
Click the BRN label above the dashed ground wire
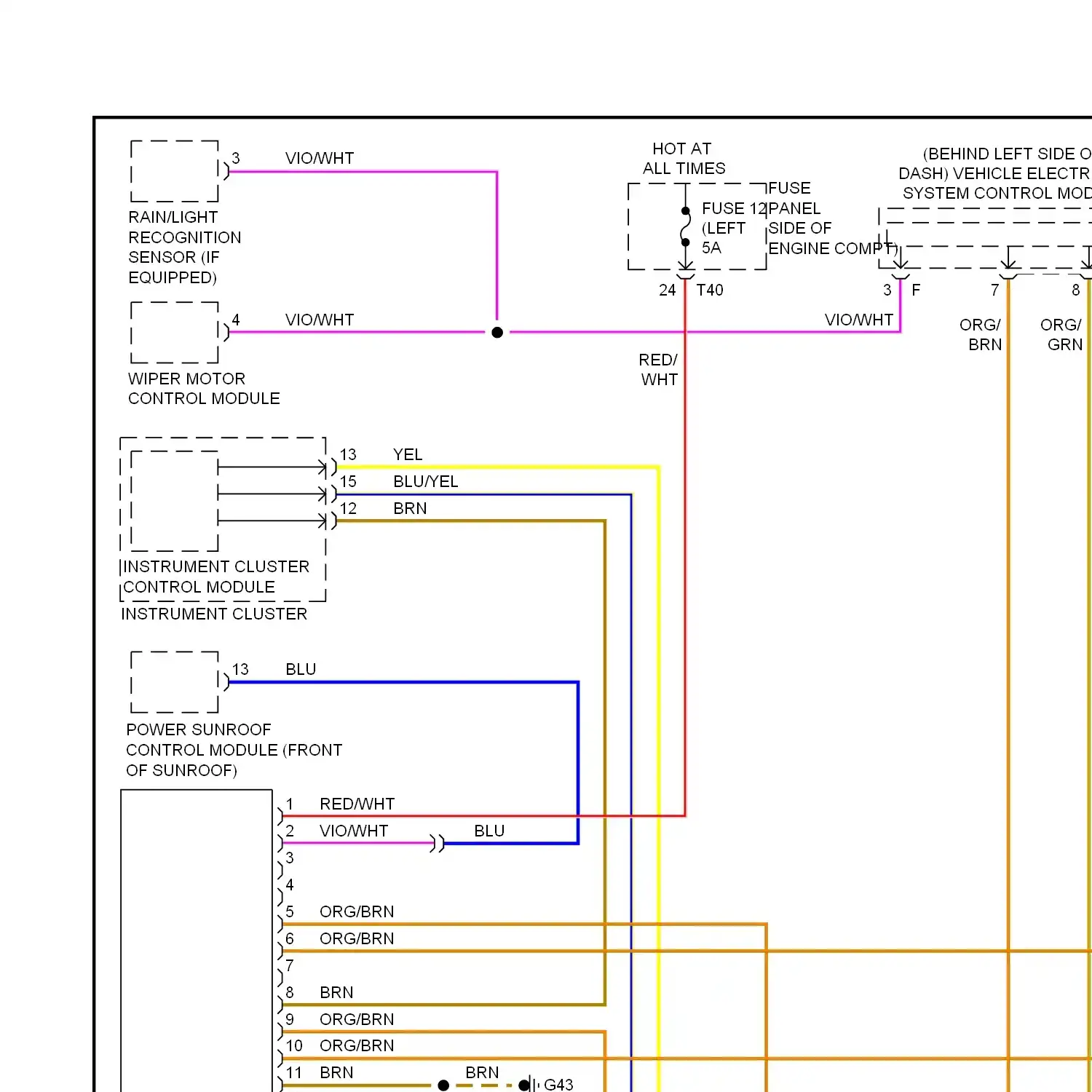pos(482,1073)
